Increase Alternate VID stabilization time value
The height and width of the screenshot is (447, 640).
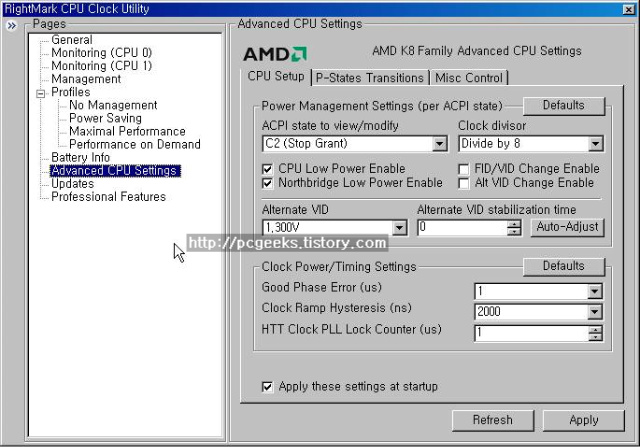pos(514,224)
